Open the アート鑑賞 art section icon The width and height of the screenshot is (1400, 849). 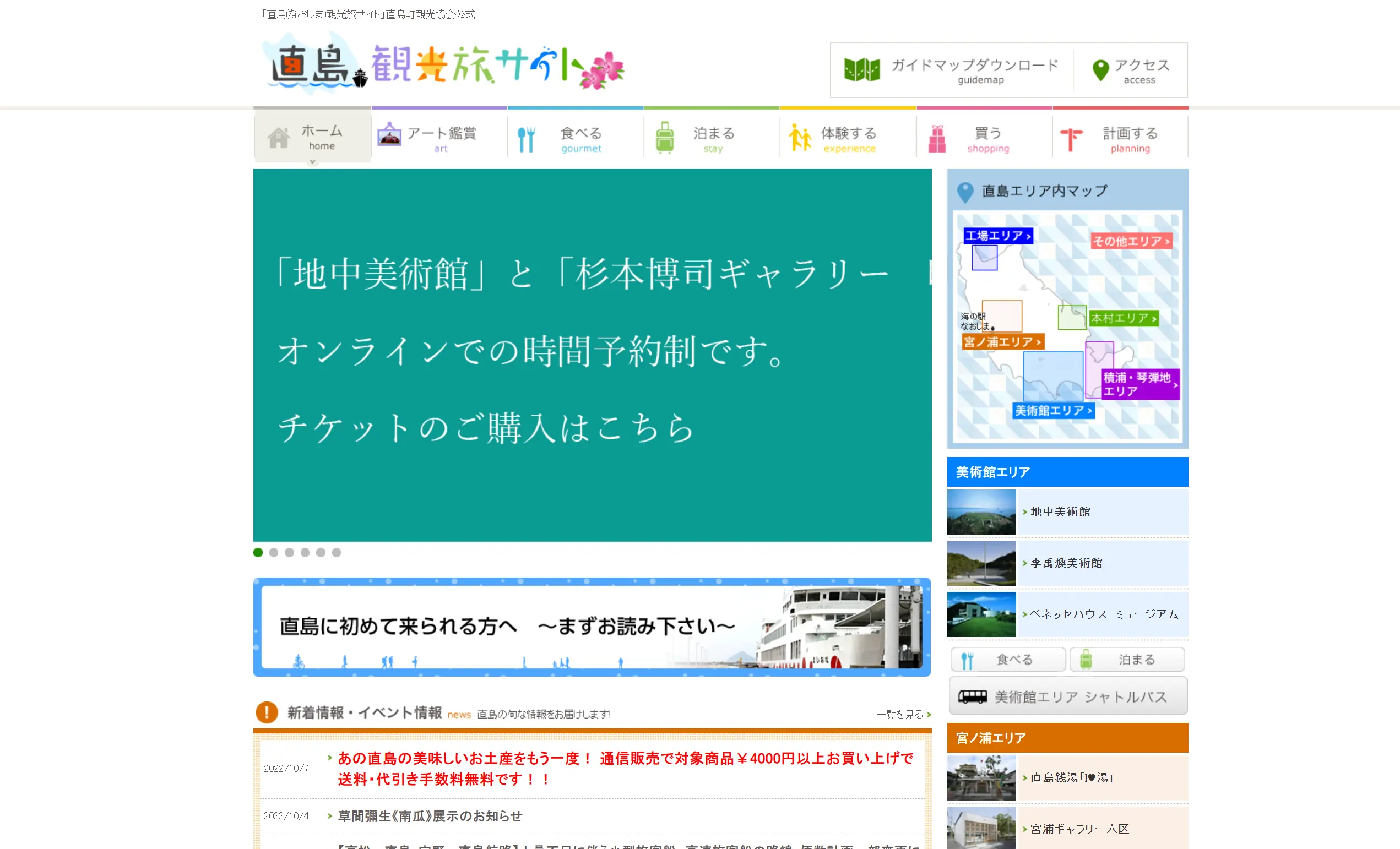(390, 134)
